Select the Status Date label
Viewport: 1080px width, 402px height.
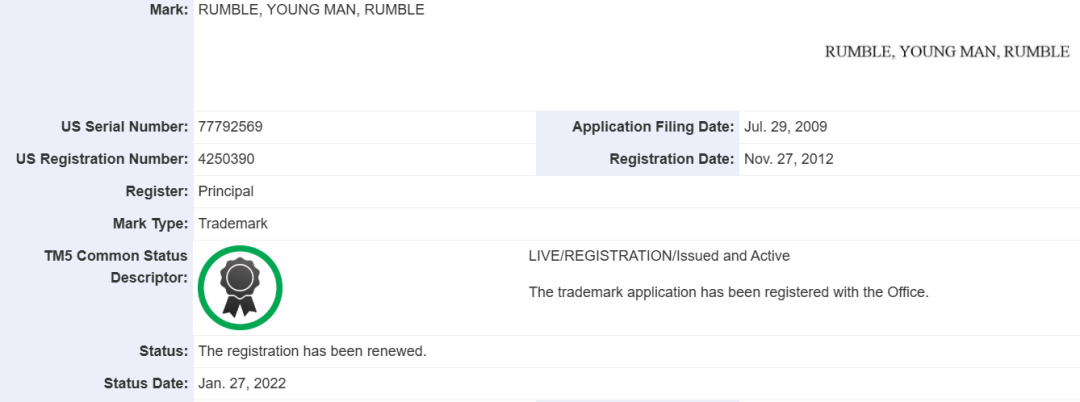145,383
